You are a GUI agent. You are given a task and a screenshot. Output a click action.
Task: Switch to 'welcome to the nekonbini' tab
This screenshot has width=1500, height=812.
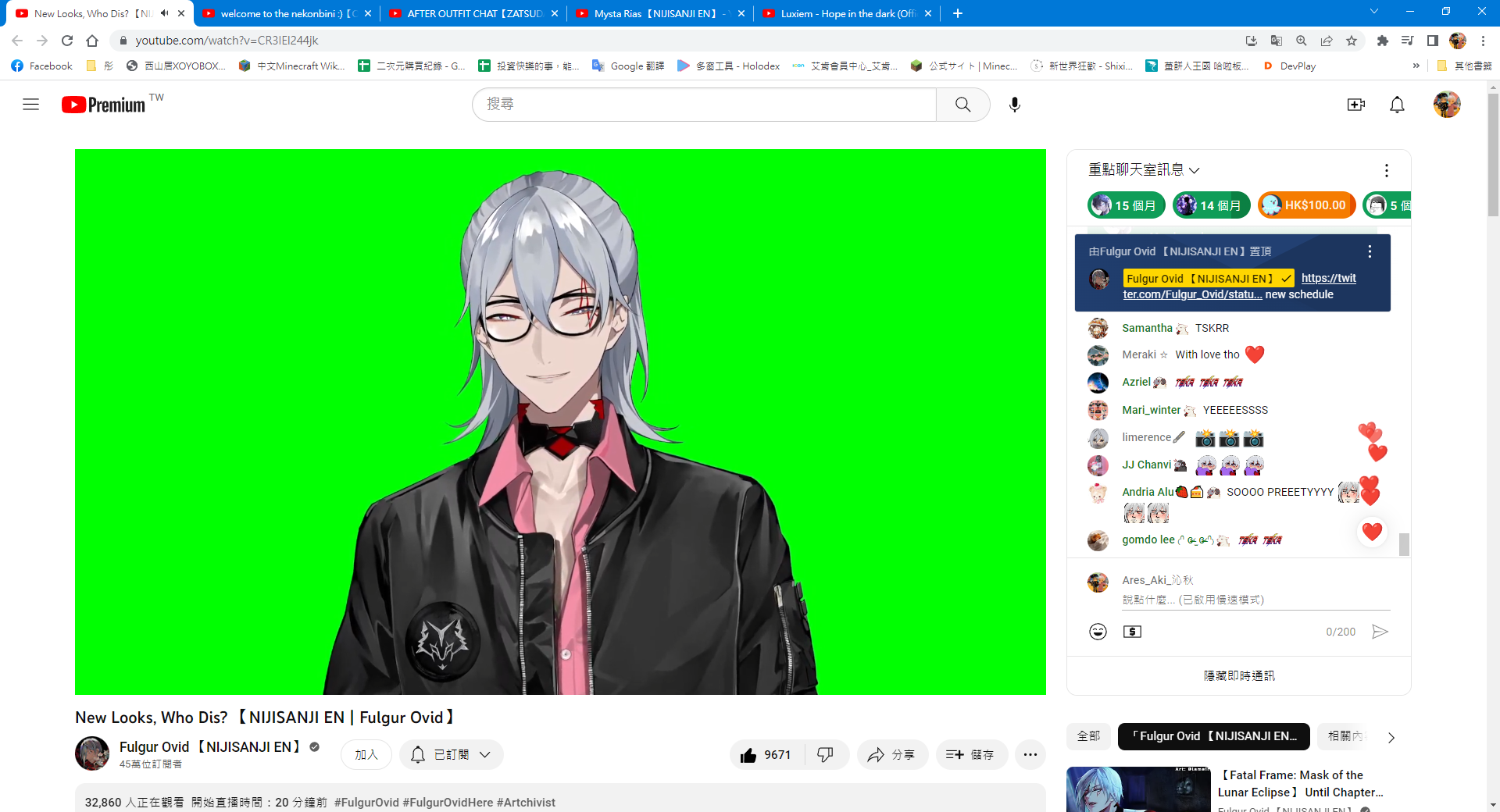[287, 13]
